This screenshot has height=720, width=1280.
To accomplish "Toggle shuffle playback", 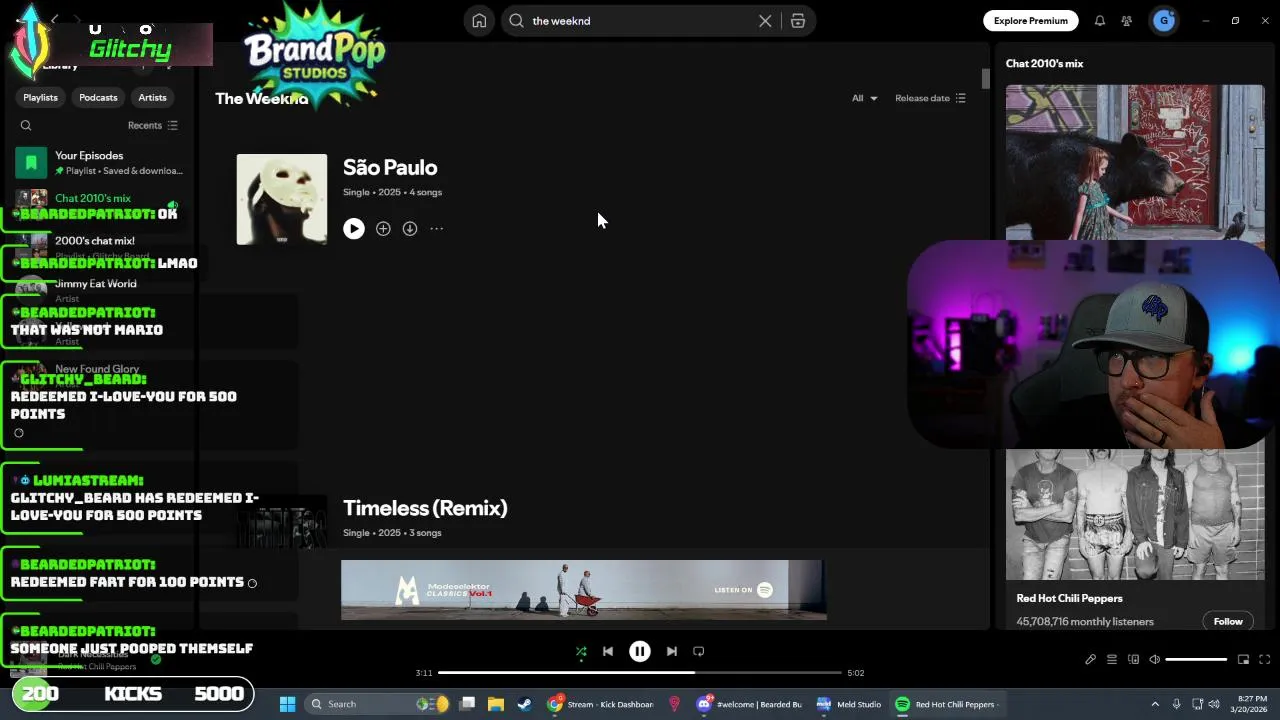I will [581, 652].
